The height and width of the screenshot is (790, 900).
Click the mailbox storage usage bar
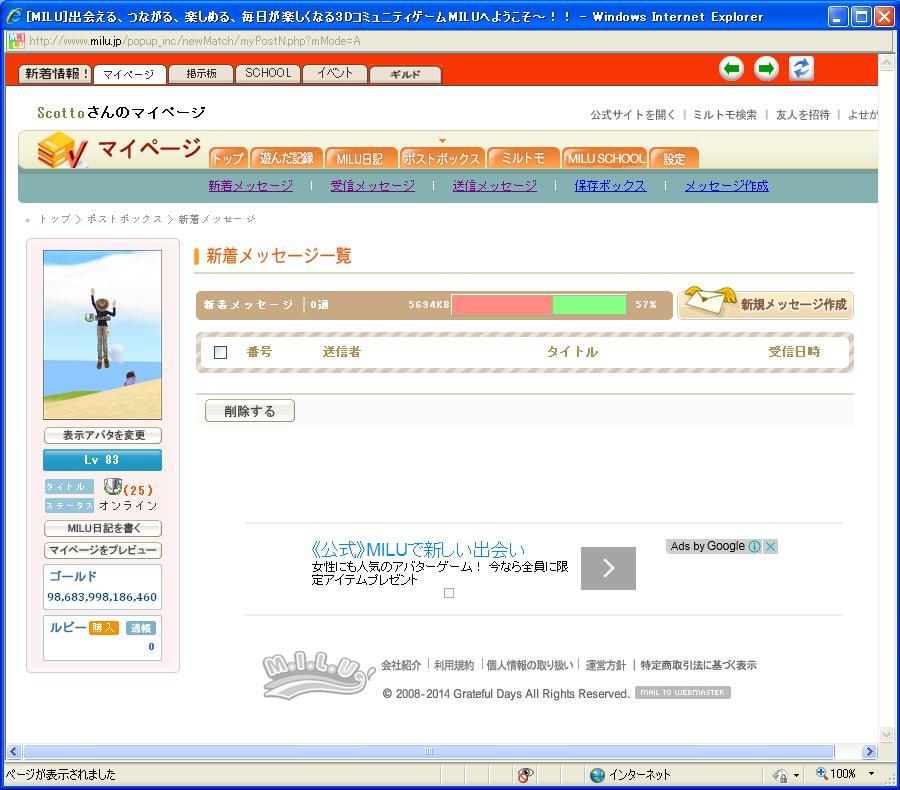[538, 305]
